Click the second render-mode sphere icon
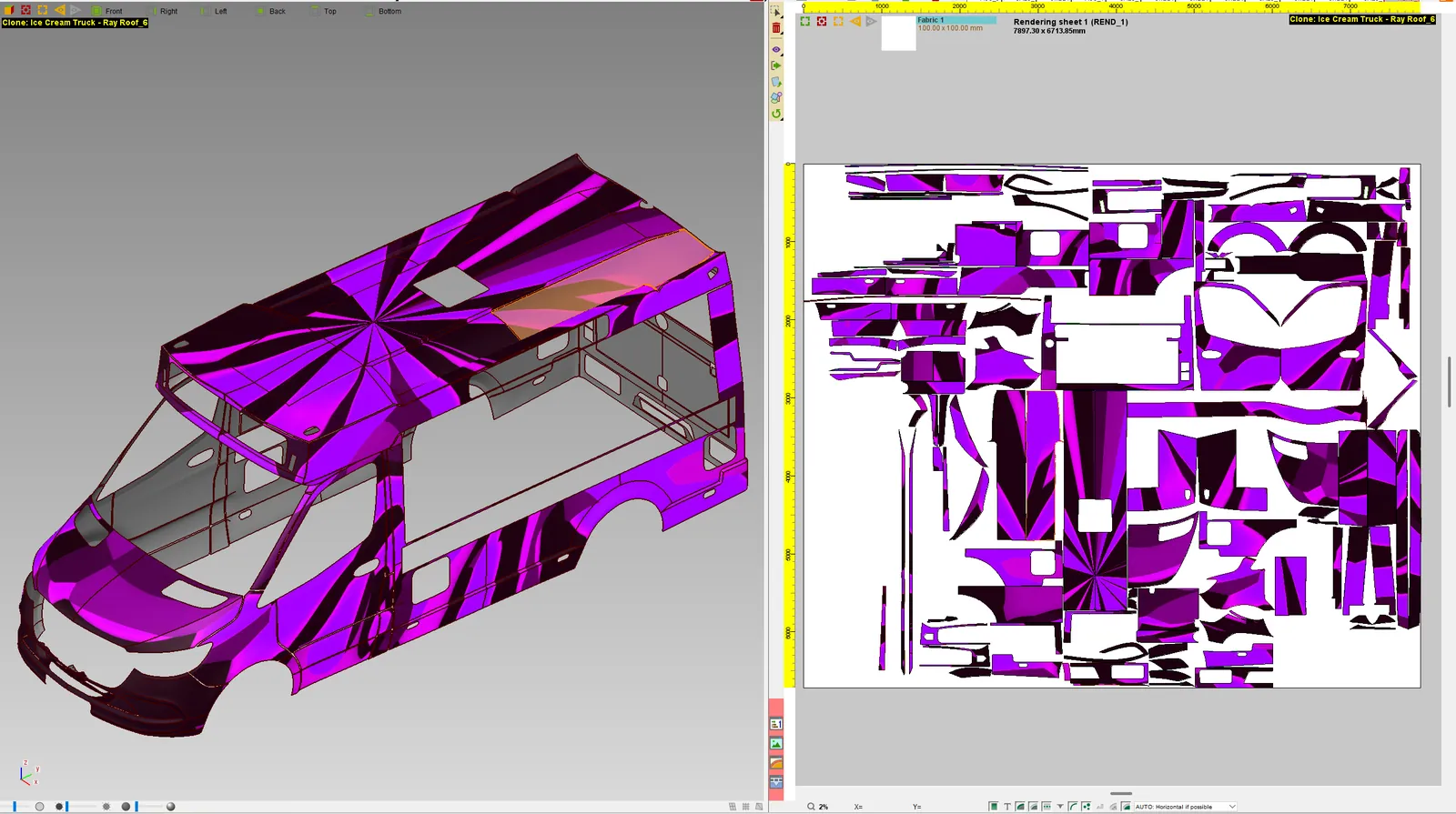The height and width of the screenshot is (814, 1456). point(126,807)
